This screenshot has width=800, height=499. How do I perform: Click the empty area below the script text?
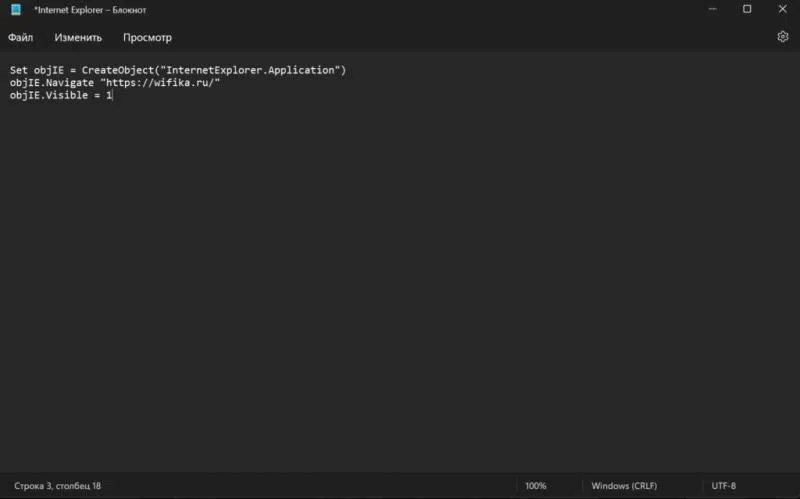coord(400,280)
